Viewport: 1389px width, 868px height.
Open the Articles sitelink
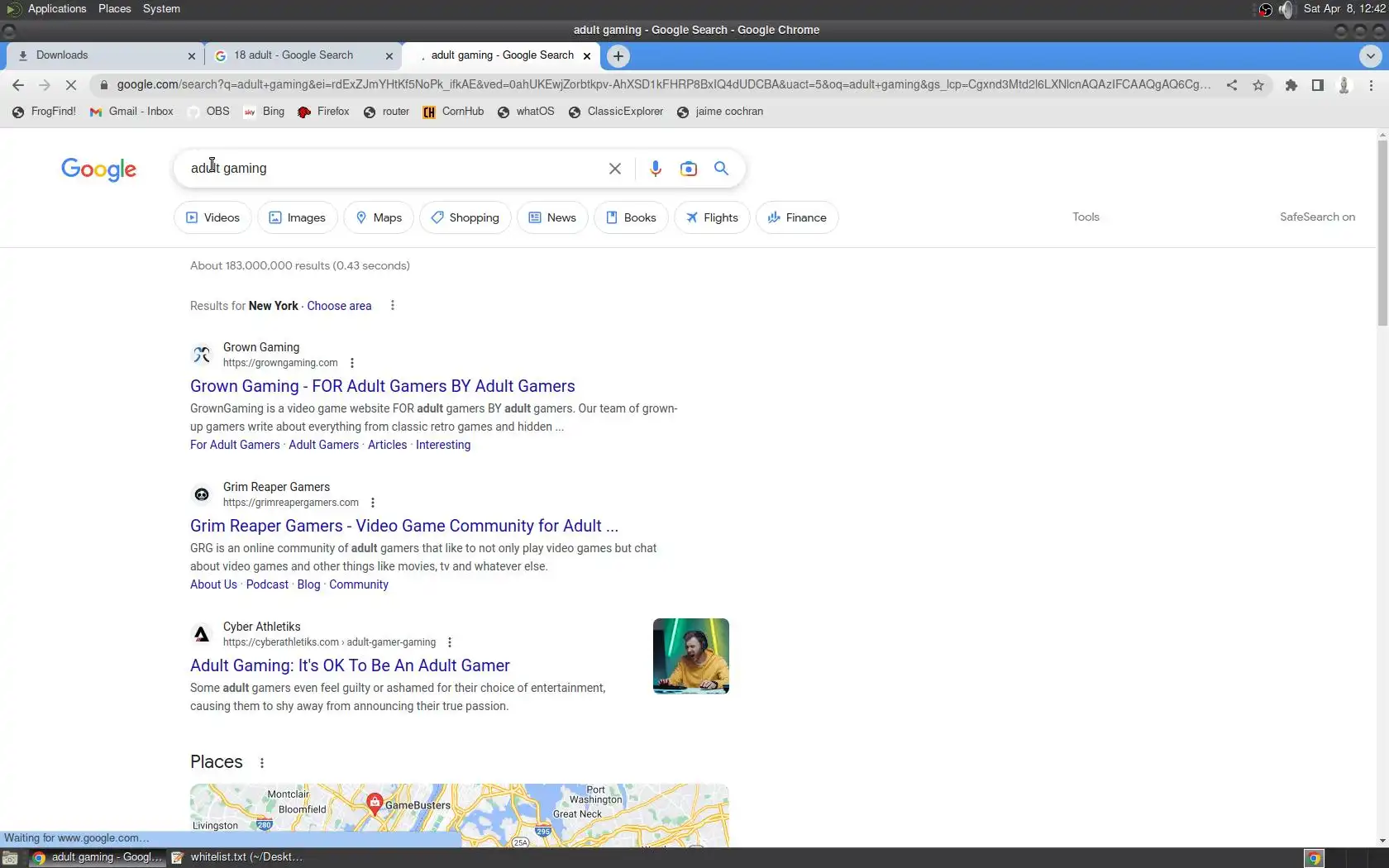(387, 445)
